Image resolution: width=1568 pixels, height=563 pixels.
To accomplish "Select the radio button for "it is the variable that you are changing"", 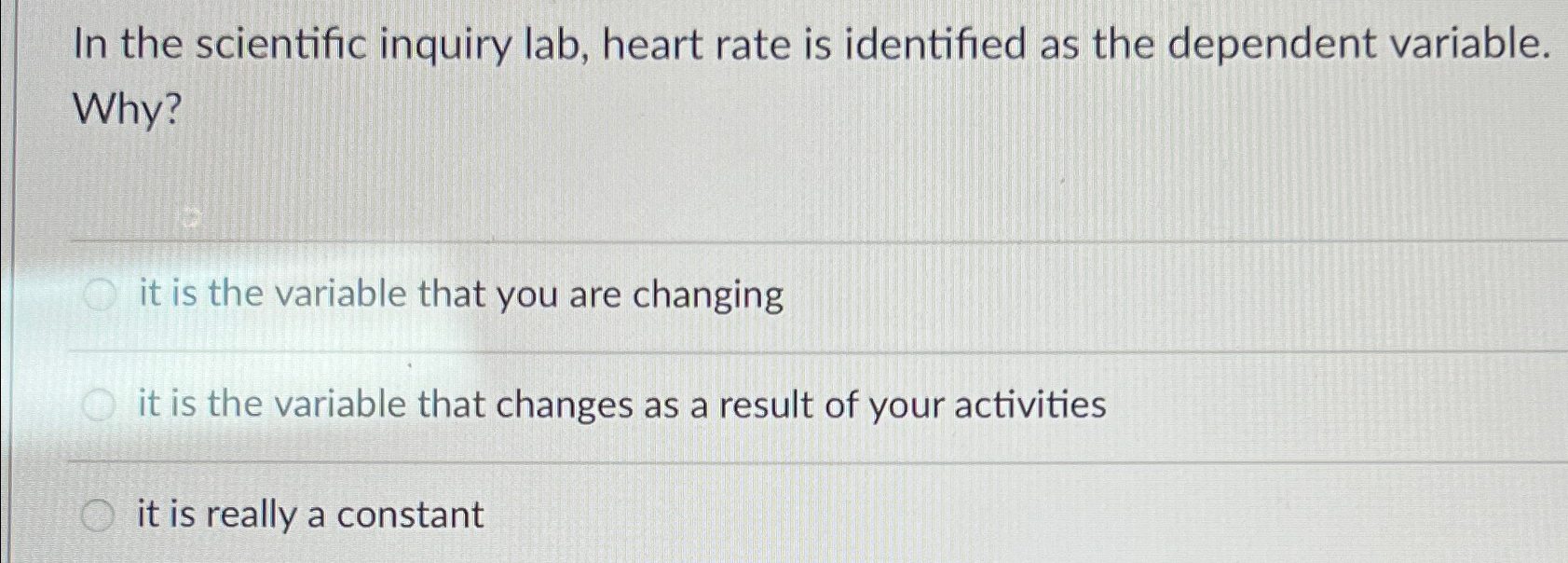I will [x=99, y=295].
